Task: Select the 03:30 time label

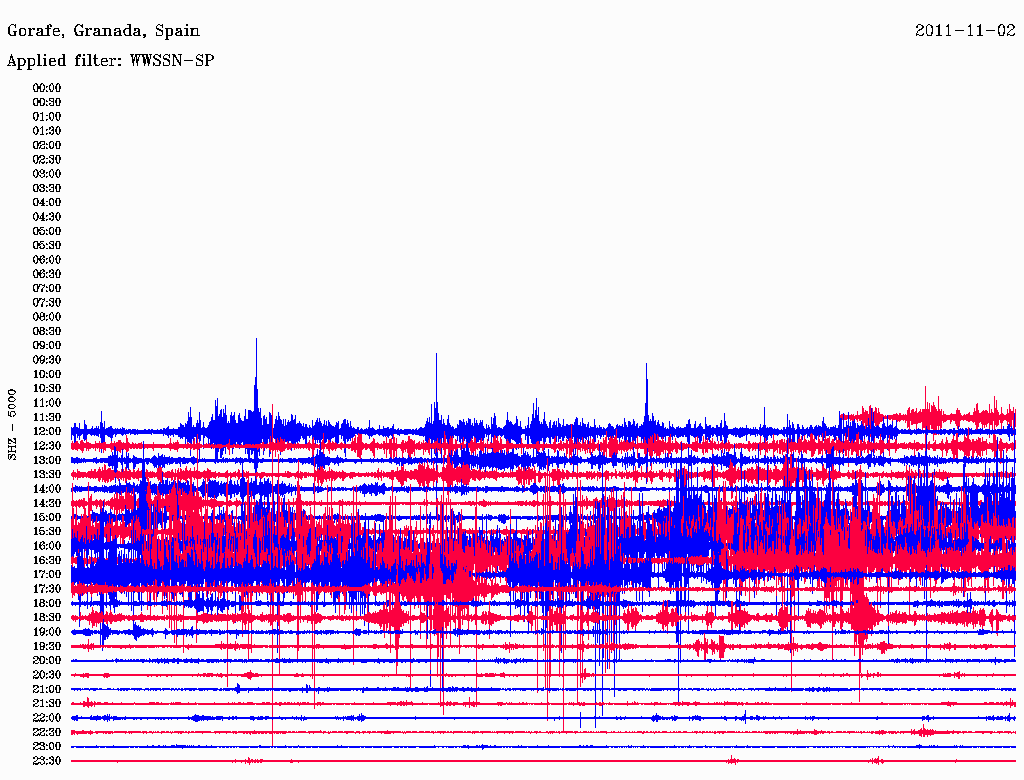Action: click(47, 188)
